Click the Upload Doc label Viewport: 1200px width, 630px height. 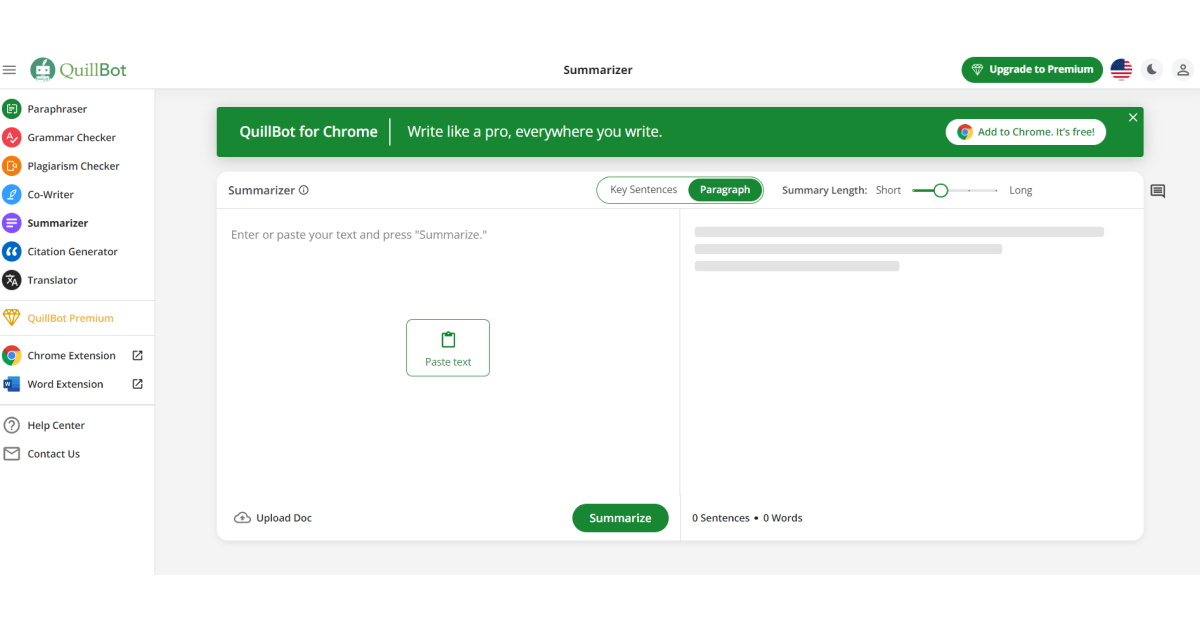click(x=284, y=518)
